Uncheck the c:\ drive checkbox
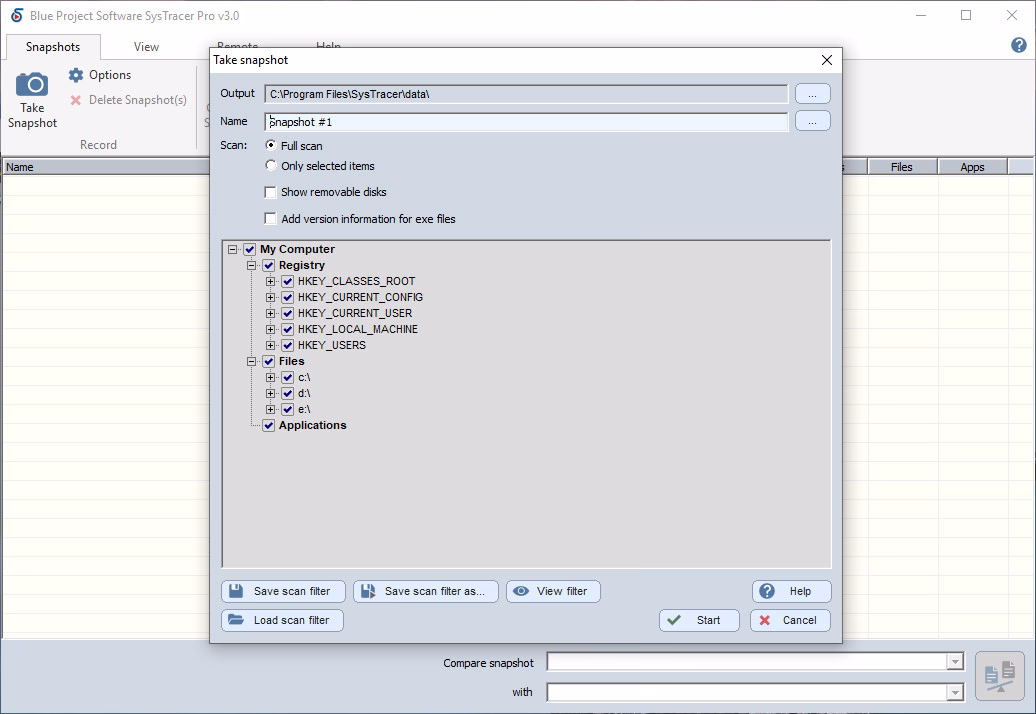Image resolution: width=1036 pixels, height=714 pixels. point(287,377)
